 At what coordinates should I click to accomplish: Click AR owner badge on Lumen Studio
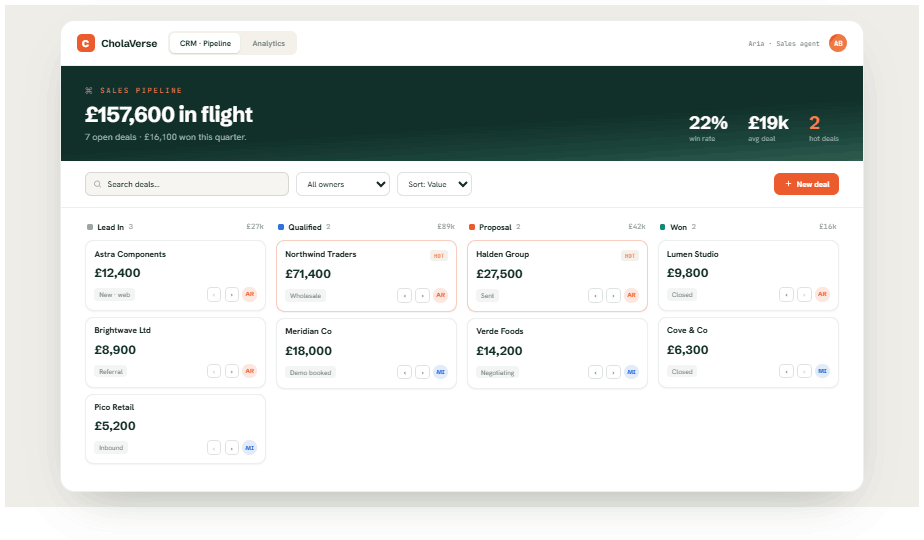click(x=822, y=294)
